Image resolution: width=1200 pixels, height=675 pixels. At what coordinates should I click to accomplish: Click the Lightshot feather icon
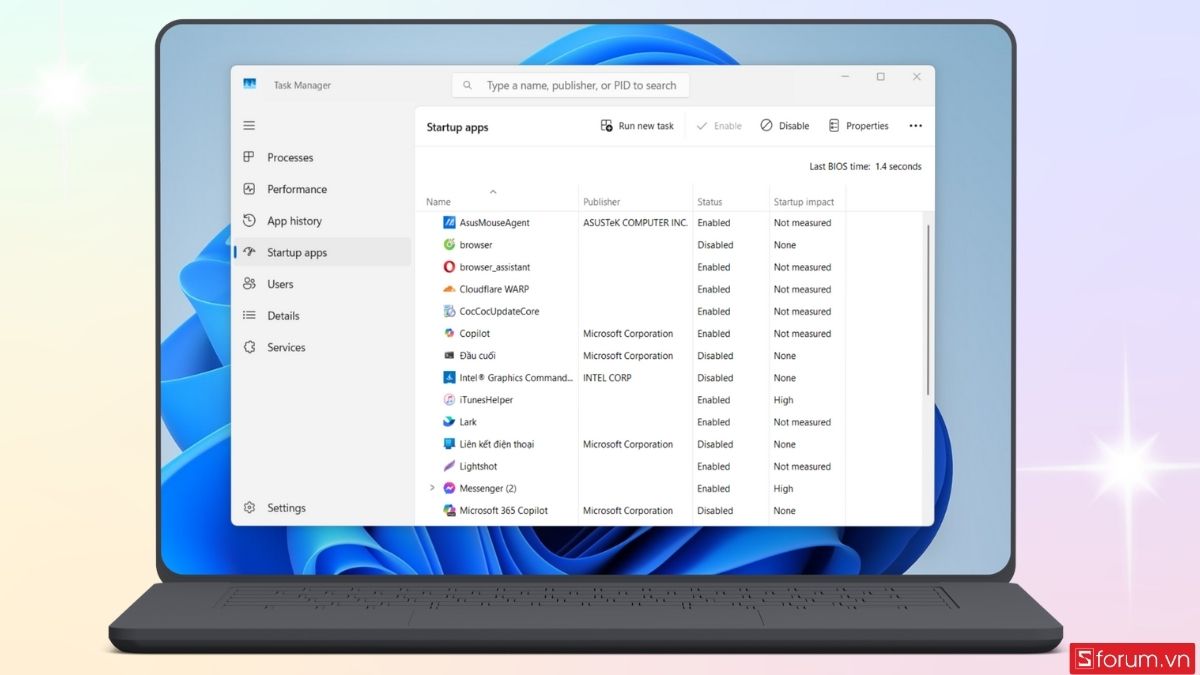point(449,466)
